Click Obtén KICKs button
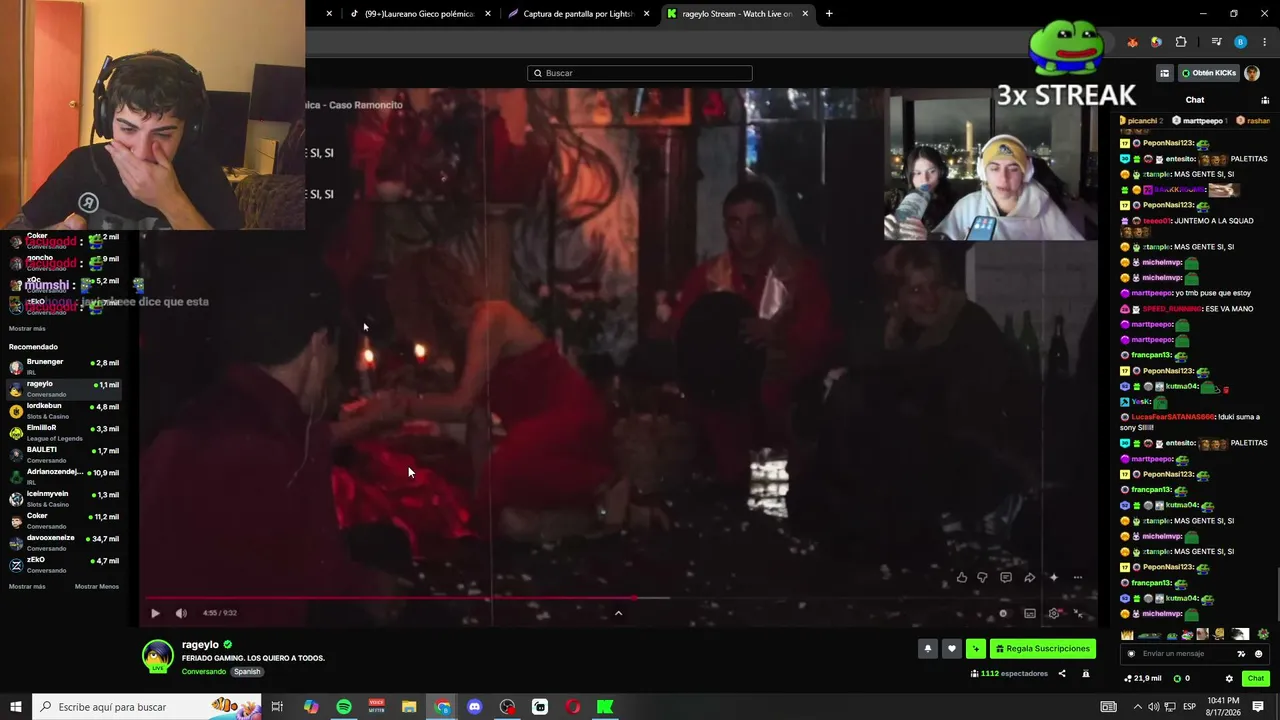 click(x=1208, y=73)
